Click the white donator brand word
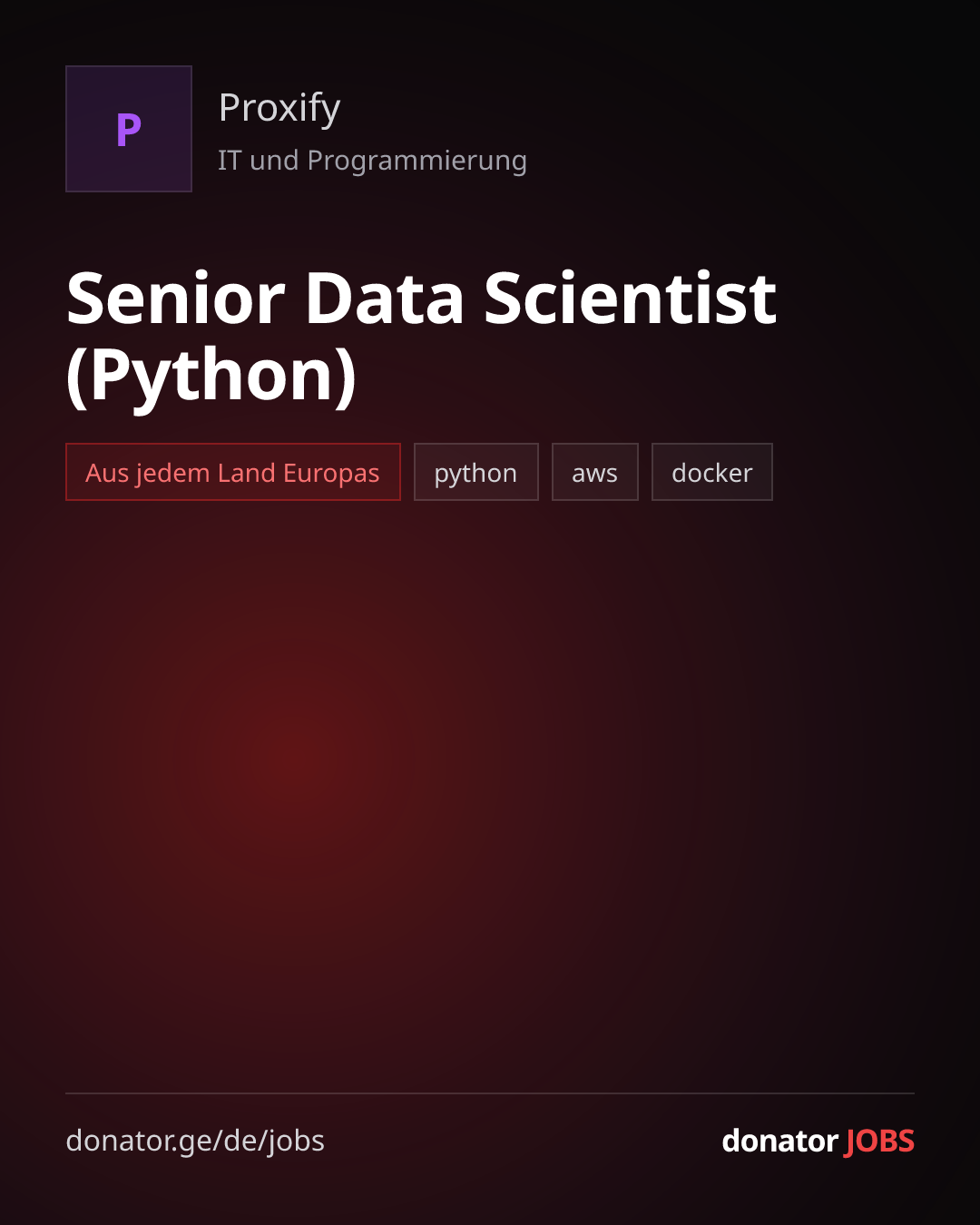This screenshot has width=980, height=1225. (x=779, y=1141)
